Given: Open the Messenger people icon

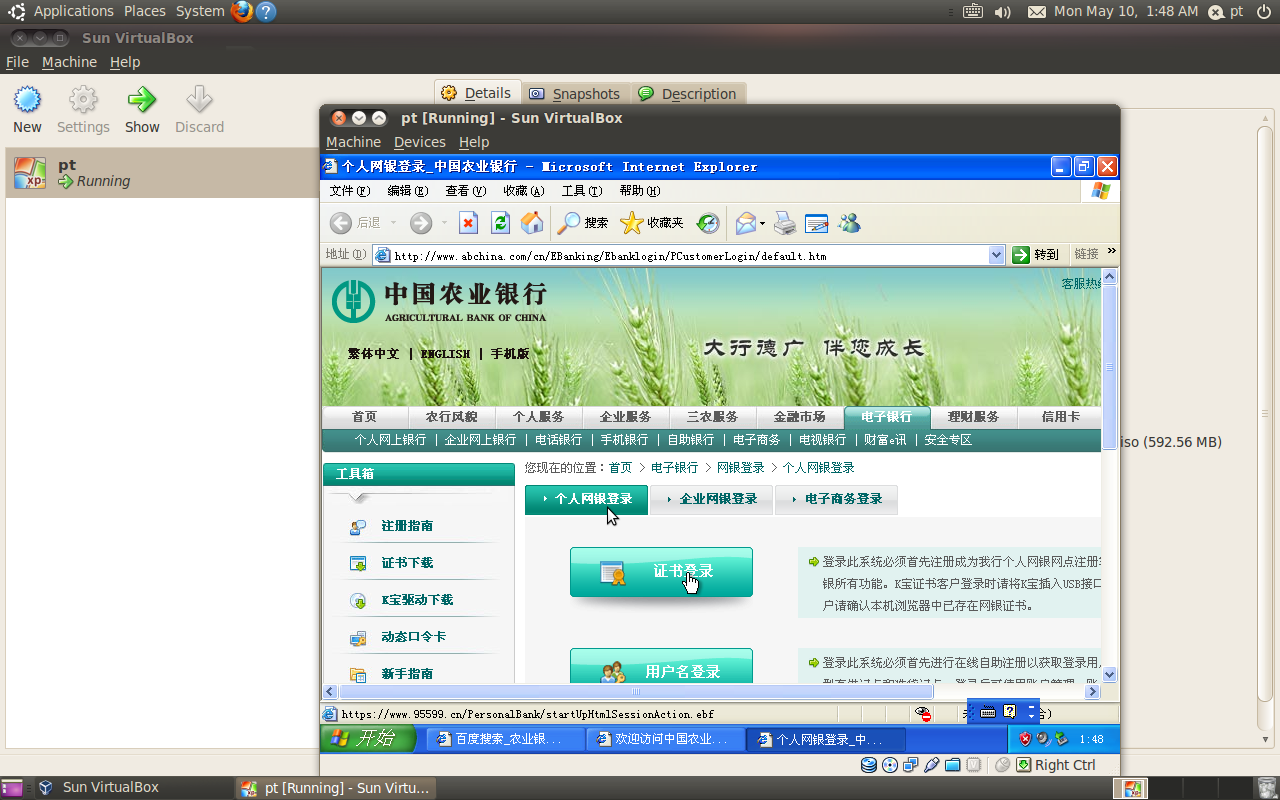Looking at the screenshot, I should click(849, 223).
